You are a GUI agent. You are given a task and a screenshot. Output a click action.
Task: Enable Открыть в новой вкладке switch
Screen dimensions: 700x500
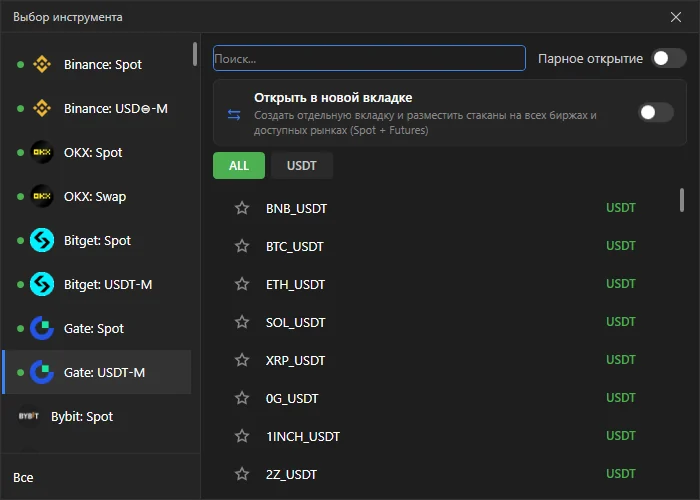pyautogui.click(x=656, y=112)
